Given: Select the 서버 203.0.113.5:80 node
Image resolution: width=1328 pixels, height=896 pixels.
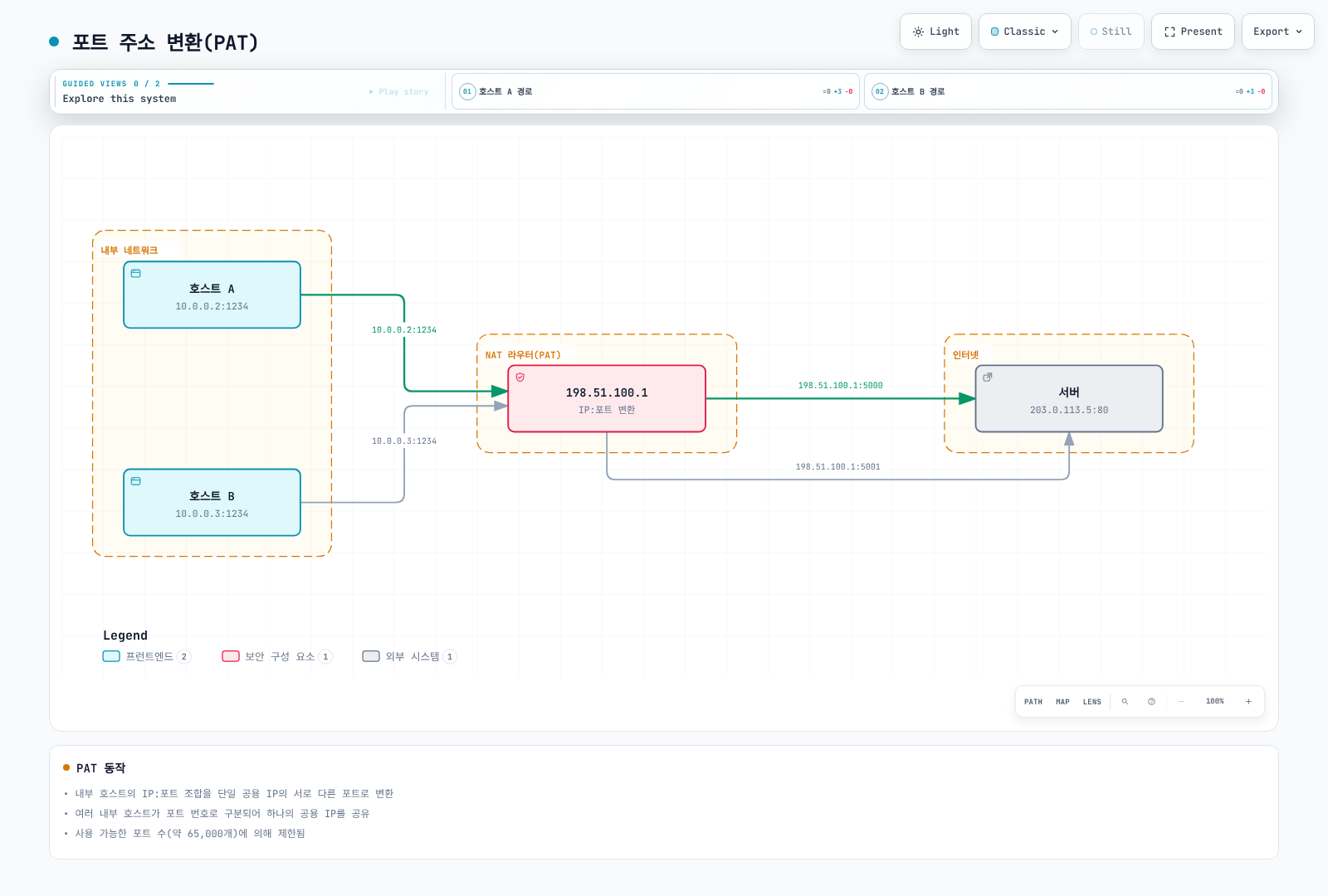Looking at the screenshot, I should 1069,398.
